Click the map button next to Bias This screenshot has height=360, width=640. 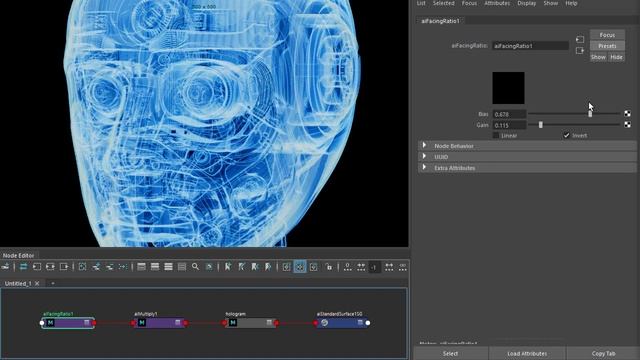(627, 114)
